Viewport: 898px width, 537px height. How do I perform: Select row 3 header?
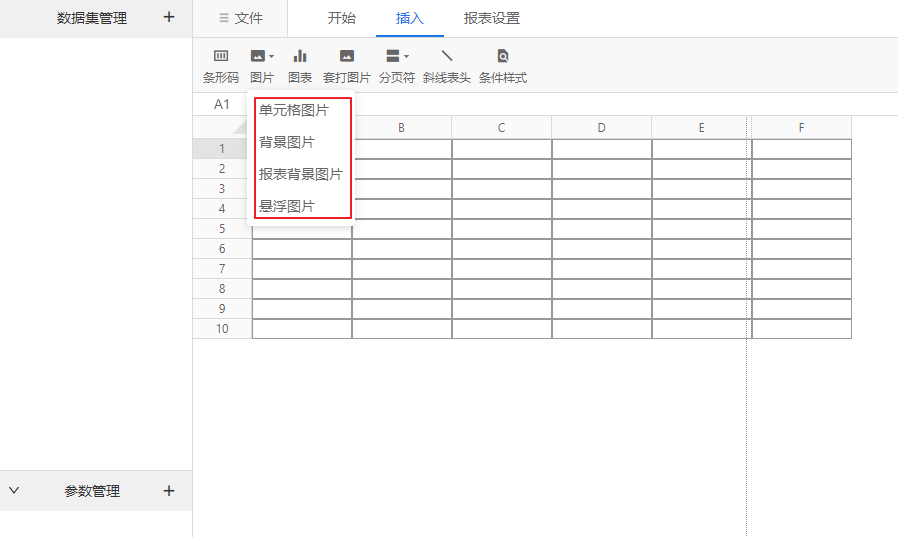tap(222, 189)
